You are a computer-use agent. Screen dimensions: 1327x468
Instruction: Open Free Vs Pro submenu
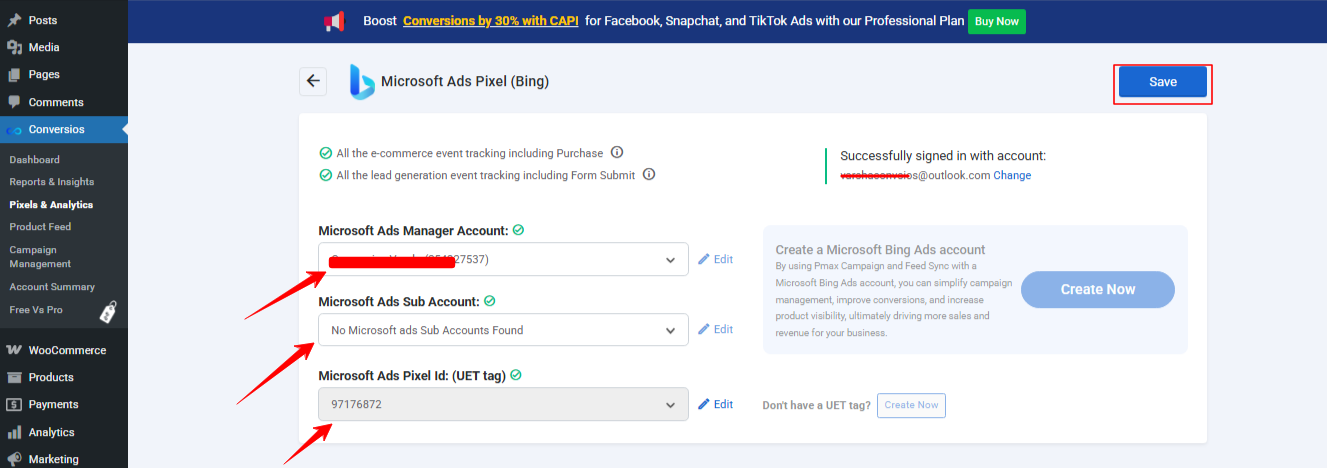click(36, 310)
